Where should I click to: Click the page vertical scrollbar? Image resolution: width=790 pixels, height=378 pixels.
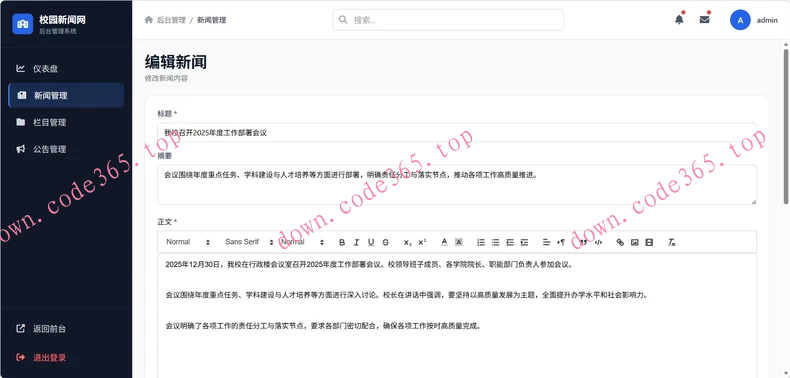click(786, 126)
